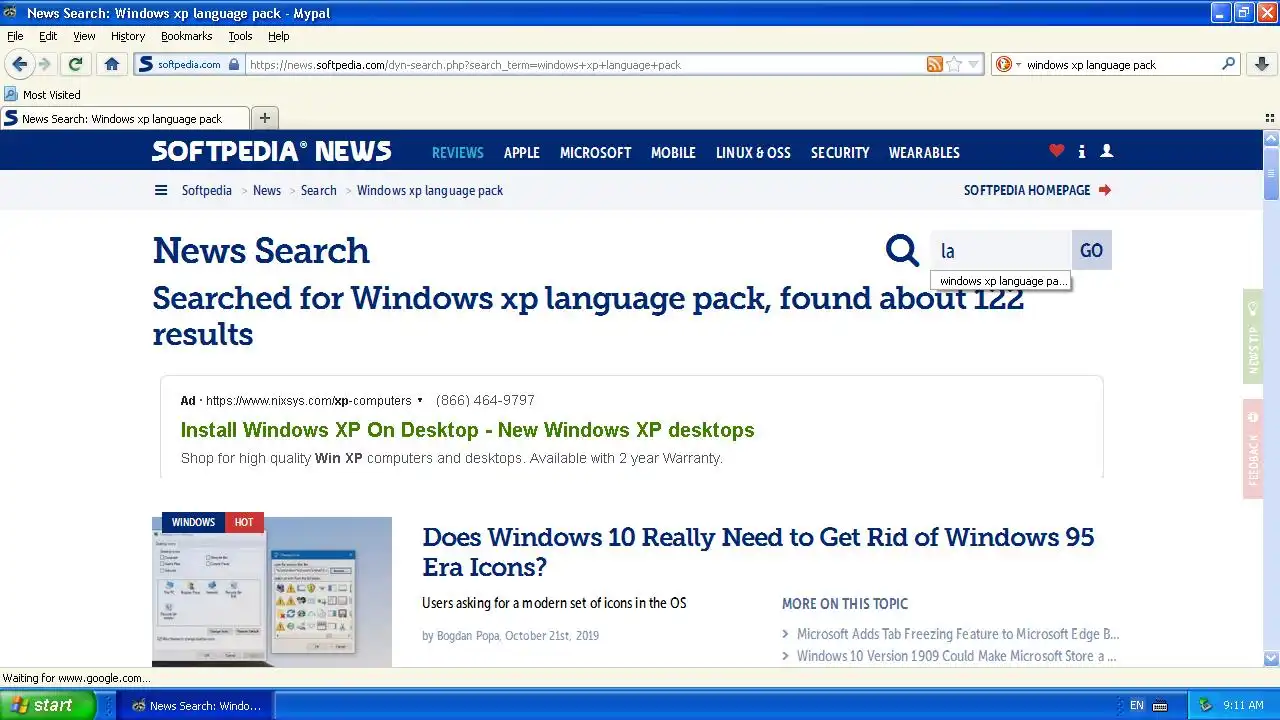
Task: Select the News Search browser tab
Action: click(x=124, y=118)
